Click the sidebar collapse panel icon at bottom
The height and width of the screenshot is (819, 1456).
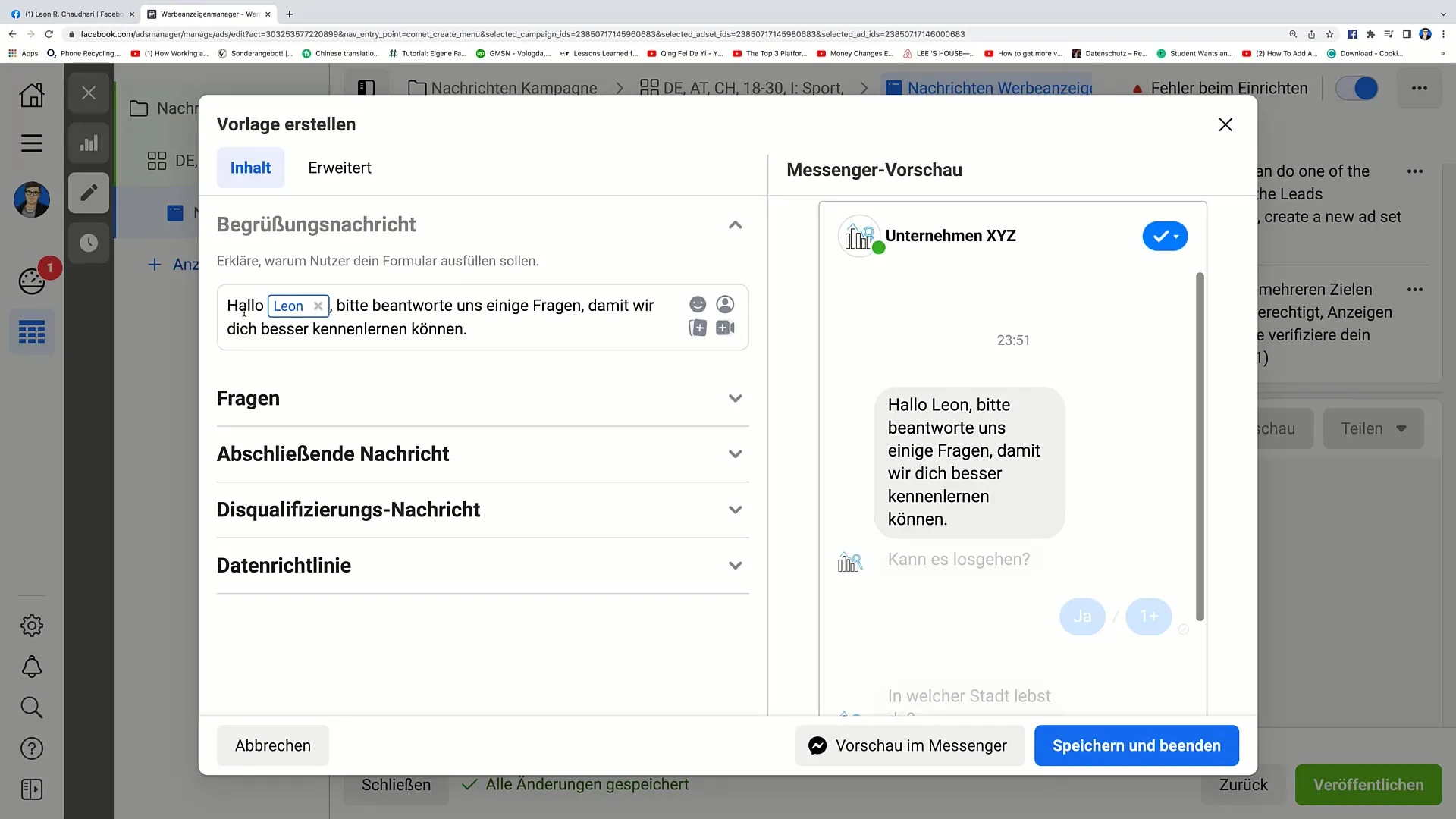pos(32,789)
